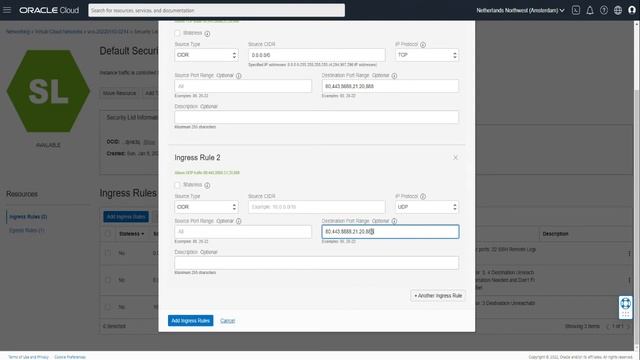The width and height of the screenshot is (640, 360).
Task: Click the Description field in Rule 1
Action: pyautogui.click(x=316, y=117)
